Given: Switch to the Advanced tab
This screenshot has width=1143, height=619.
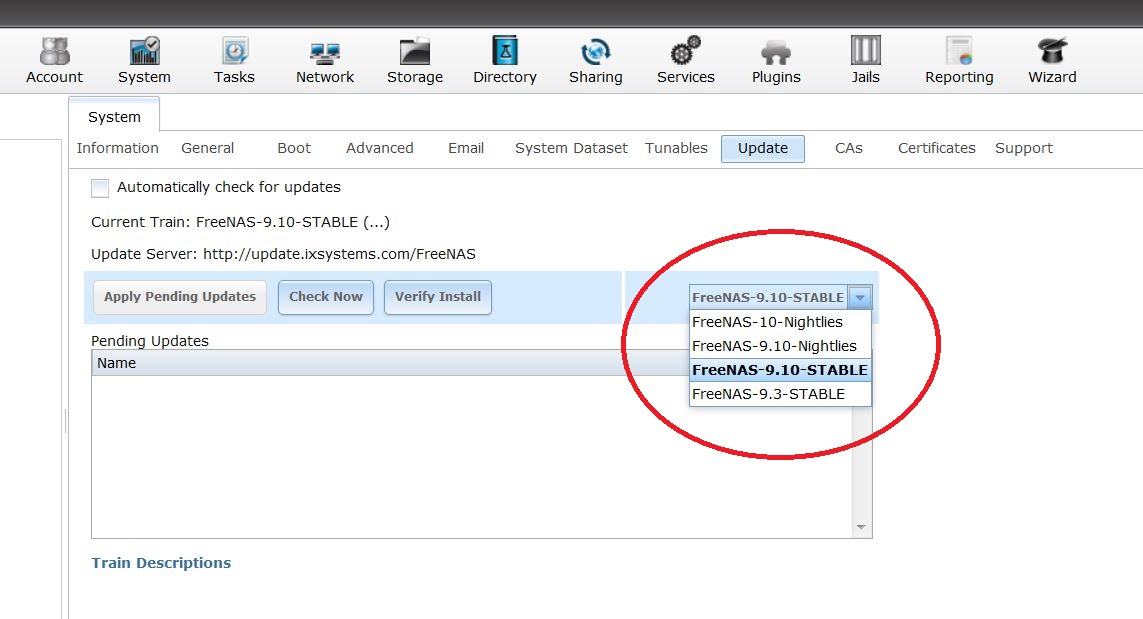Looking at the screenshot, I should pyautogui.click(x=380, y=148).
